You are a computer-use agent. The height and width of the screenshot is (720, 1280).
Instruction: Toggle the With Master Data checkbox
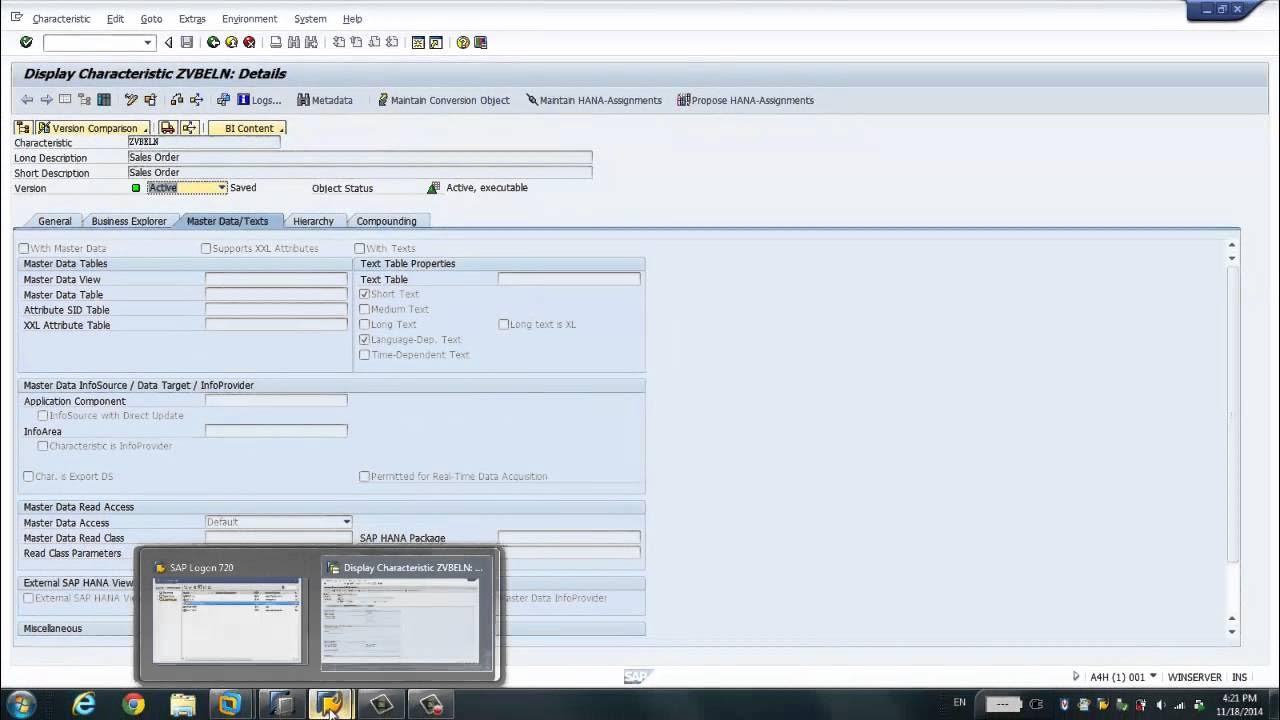[24, 248]
